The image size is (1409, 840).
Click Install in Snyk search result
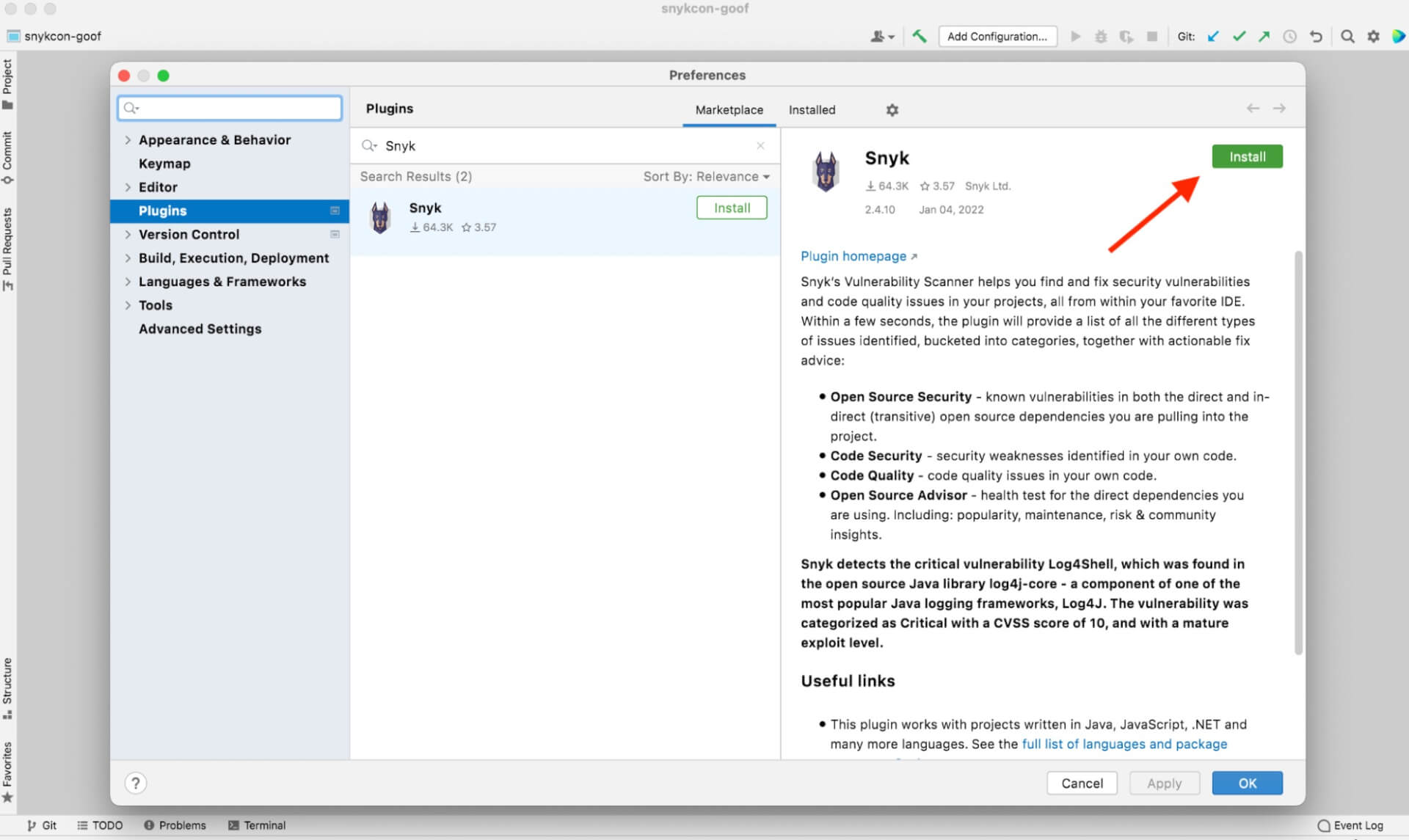click(x=732, y=208)
